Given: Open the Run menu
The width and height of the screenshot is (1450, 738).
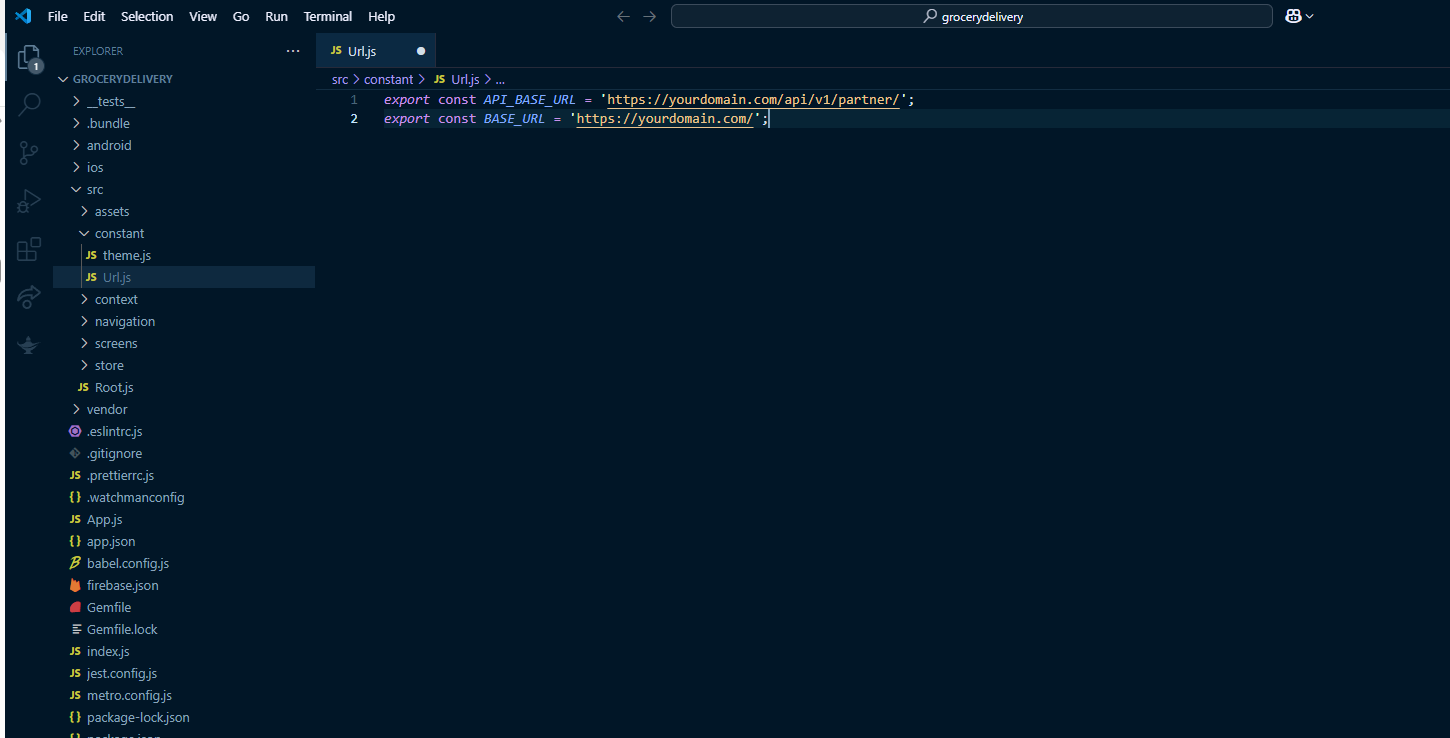Looking at the screenshot, I should click(x=277, y=16).
